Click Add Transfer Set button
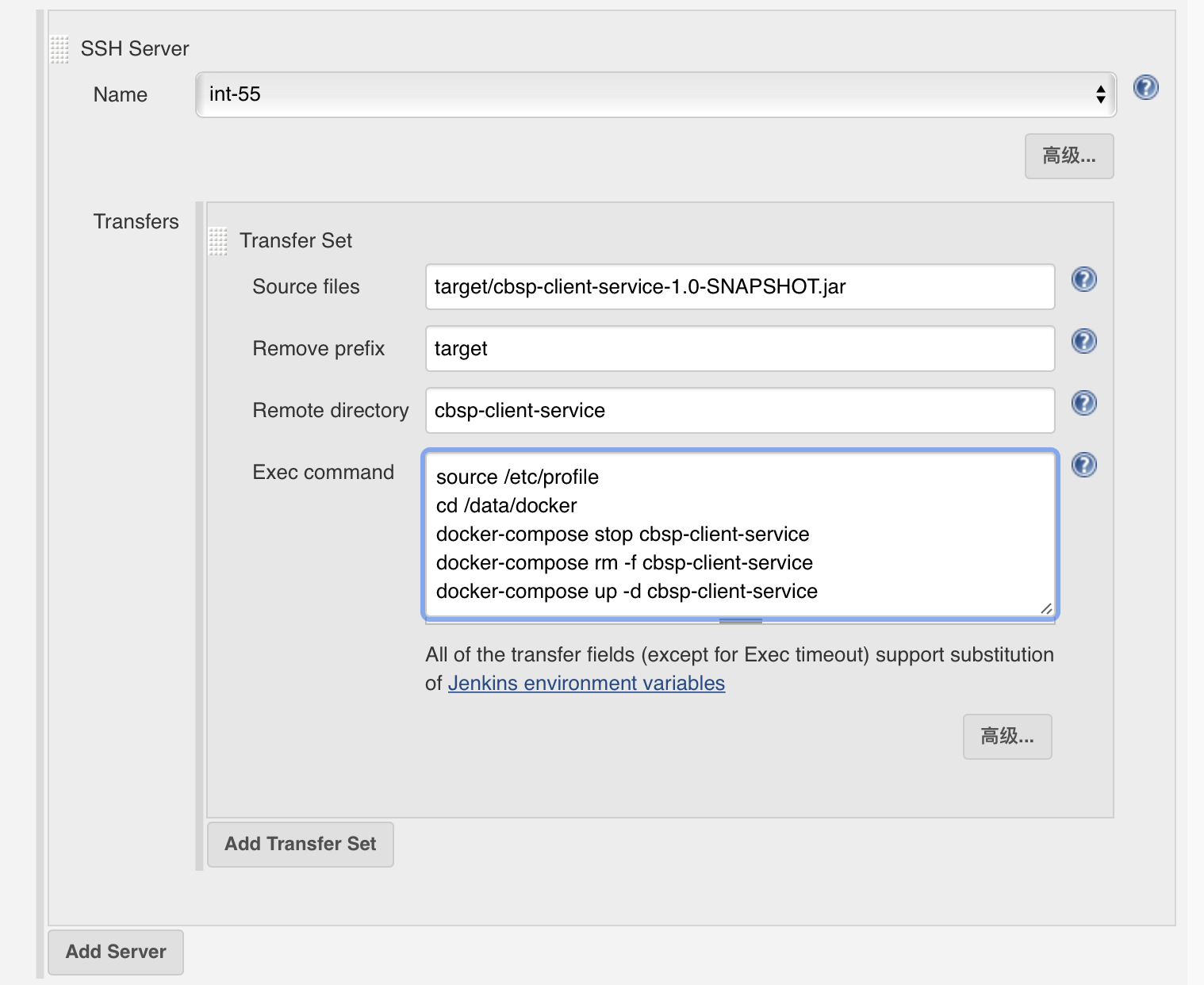The image size is (1204, 985). click(x=301, y=844)
